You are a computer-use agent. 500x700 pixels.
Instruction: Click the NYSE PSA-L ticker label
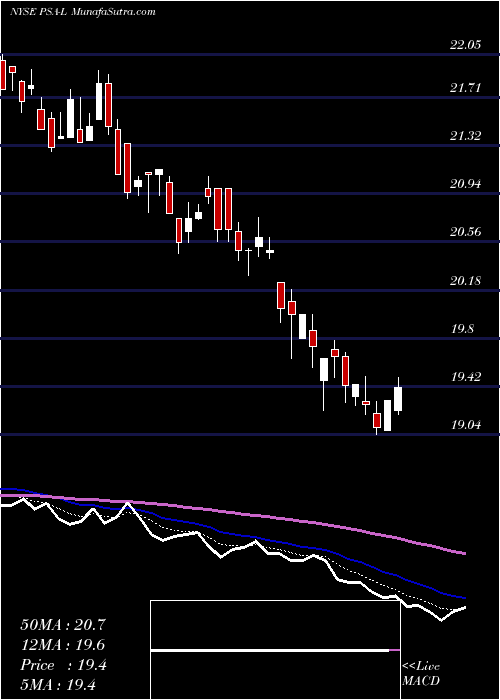point(38,11)
